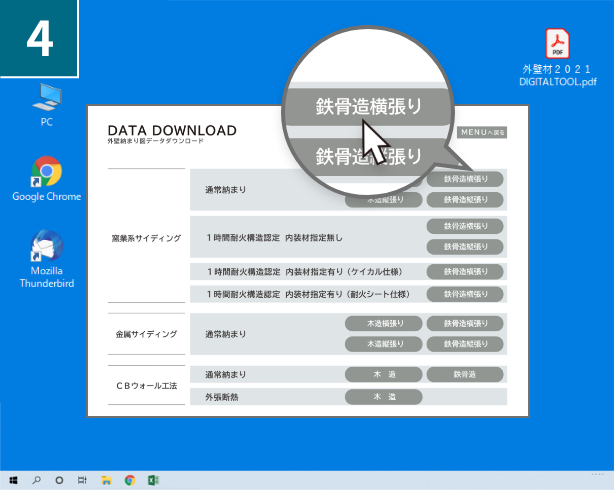The height and width of the screenshot is (490, 614).
Task: Open Task View in the taskbar
Action: (x=83, y=480)
